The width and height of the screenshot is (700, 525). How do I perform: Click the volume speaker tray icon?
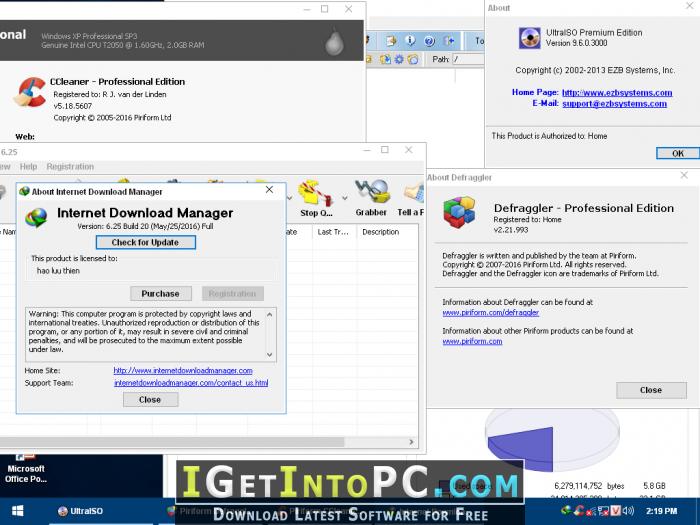tap(628, 511)
